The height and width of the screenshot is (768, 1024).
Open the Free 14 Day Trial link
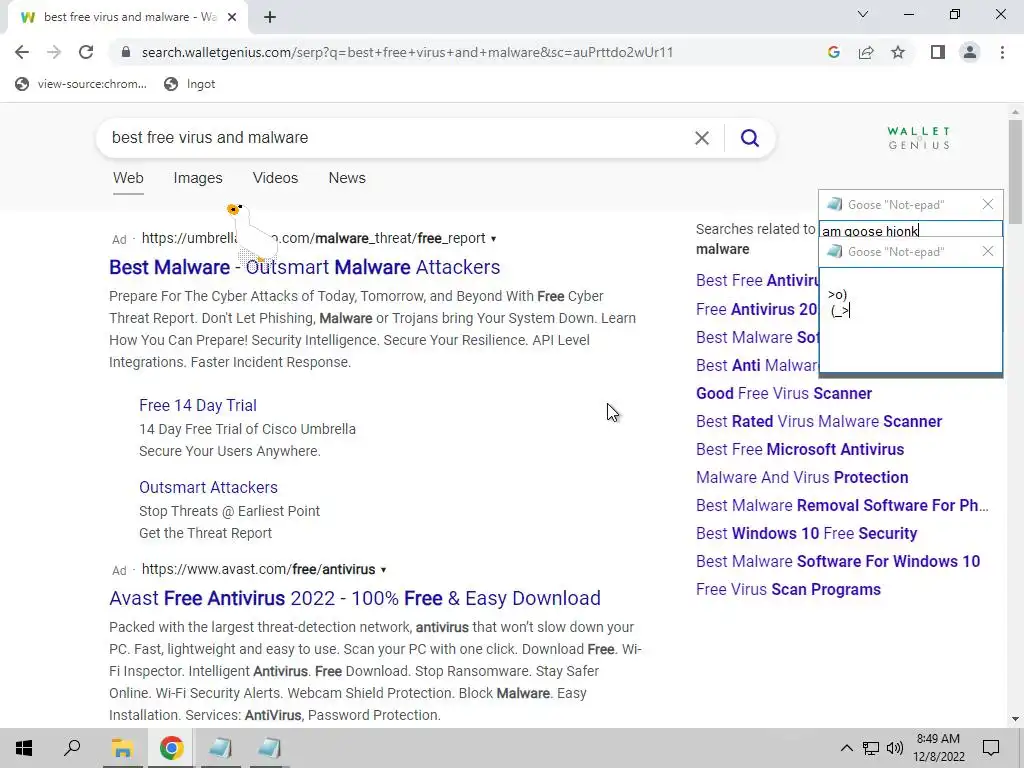click(x=198, y=406)
